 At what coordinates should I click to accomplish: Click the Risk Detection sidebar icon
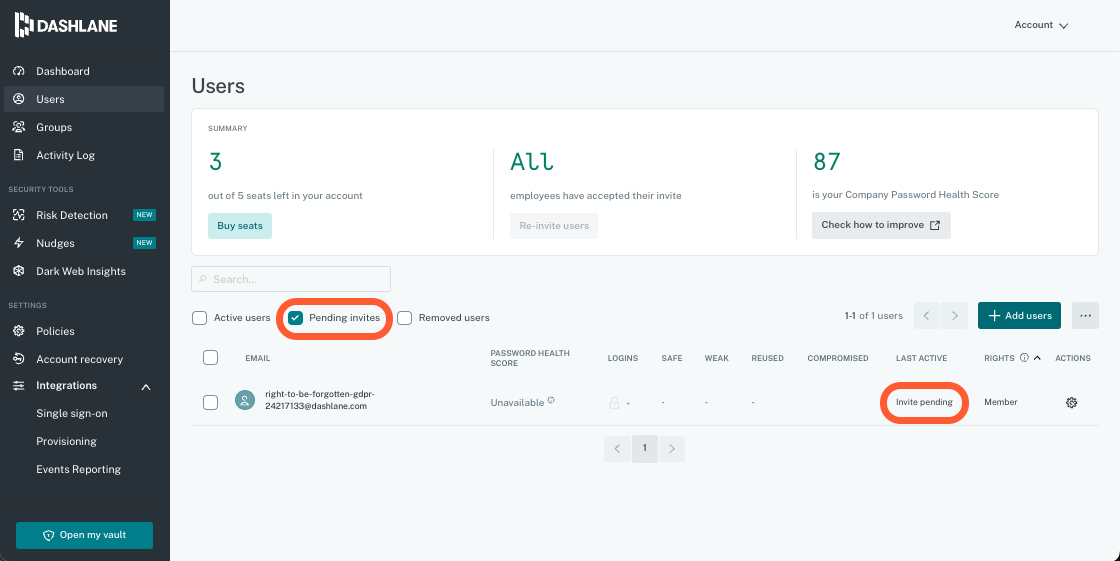18,215
